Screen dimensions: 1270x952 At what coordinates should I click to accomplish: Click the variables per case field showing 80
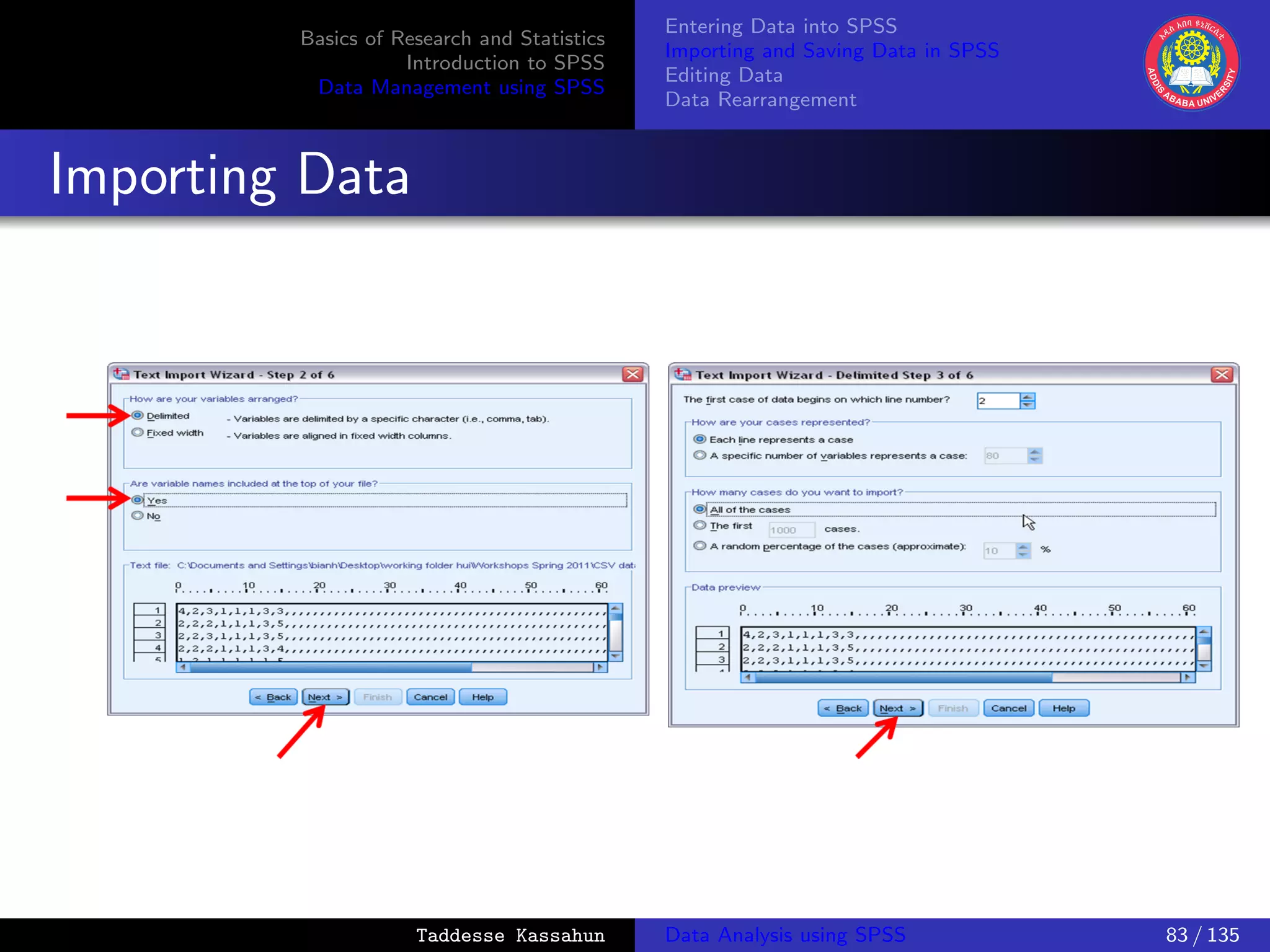[1005, 456]
